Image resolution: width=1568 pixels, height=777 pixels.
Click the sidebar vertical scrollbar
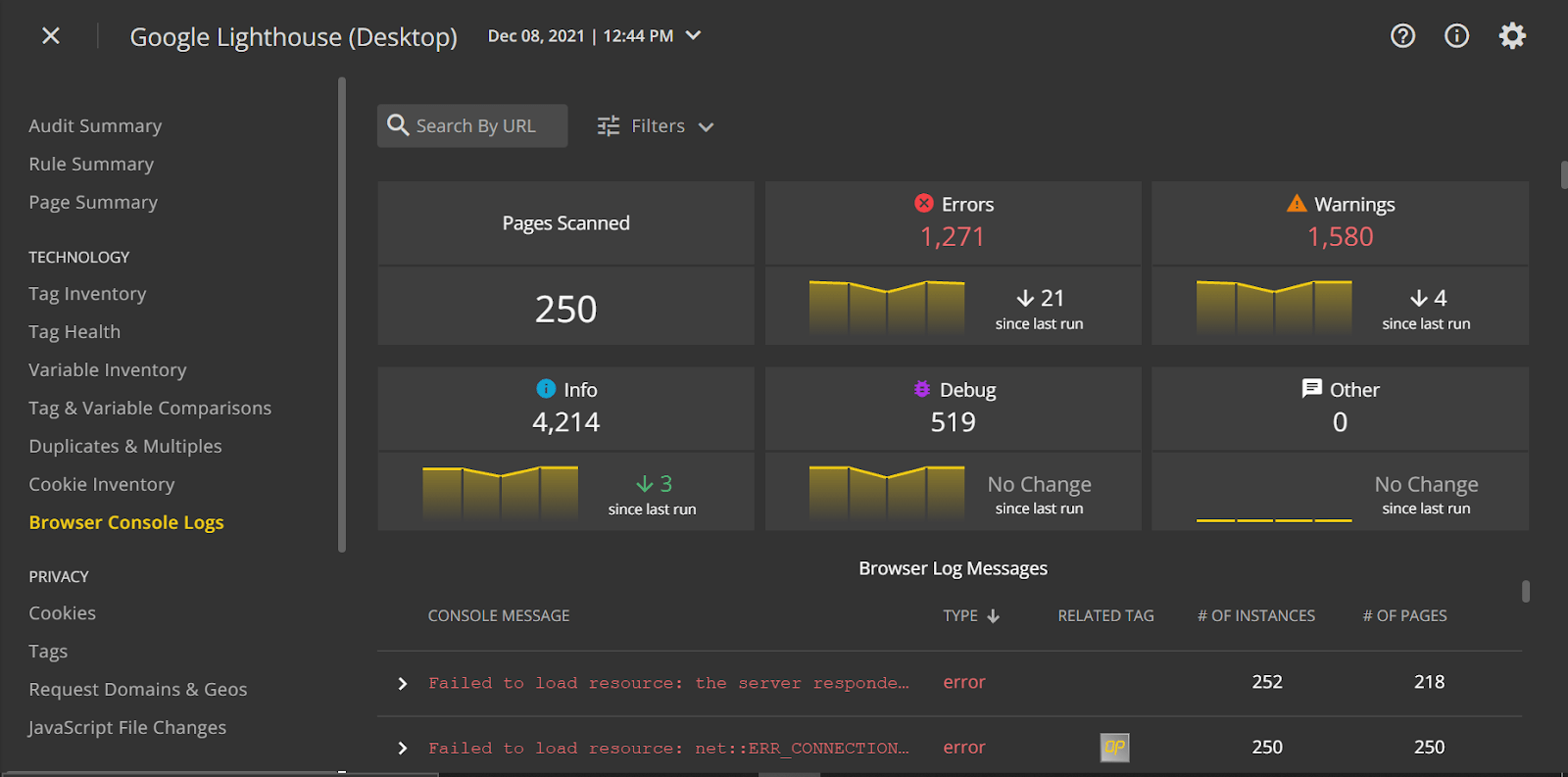click(x=342, y=314)
